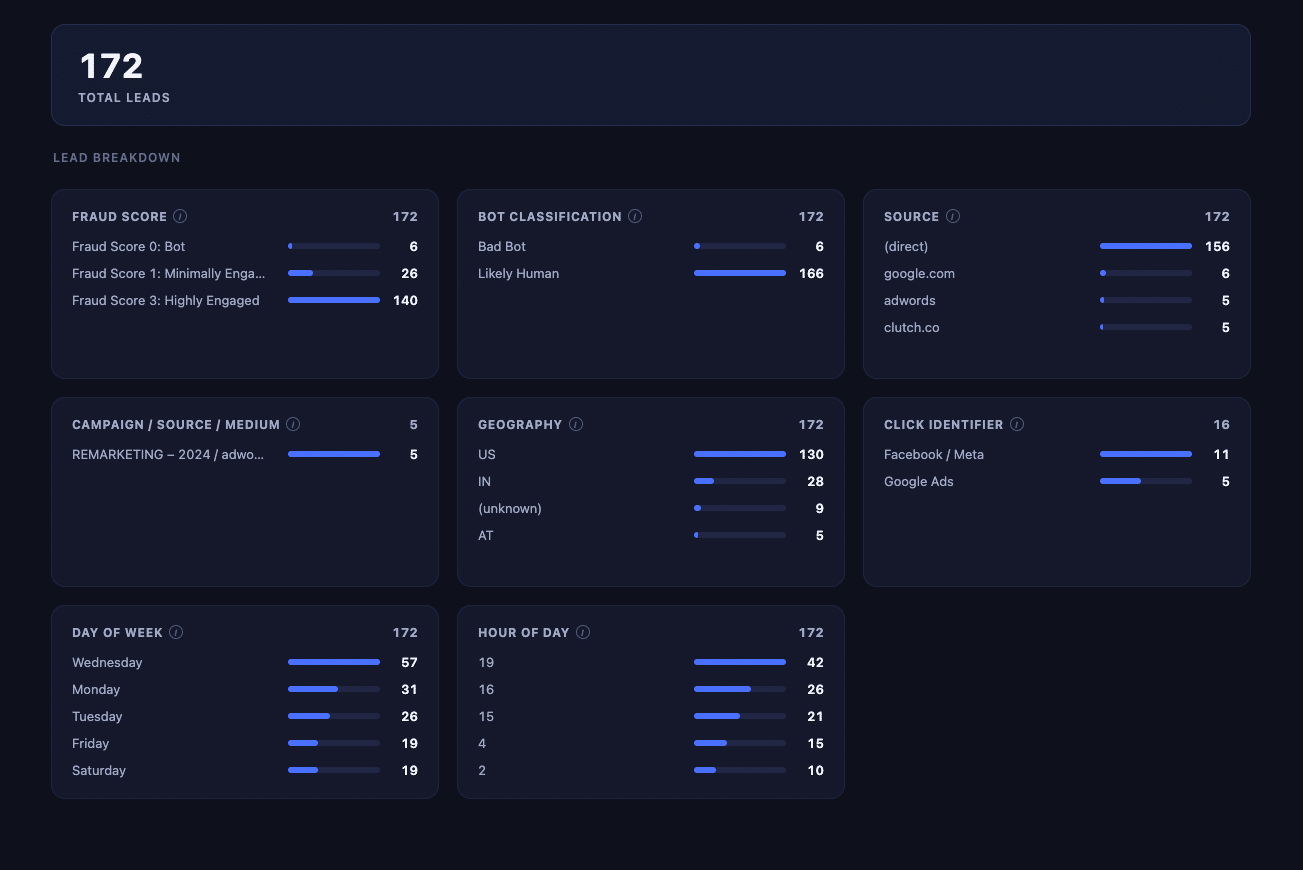This screenshot has width=1303, height=870.
Task: Select the AT geography label
Action: point(486,535)
